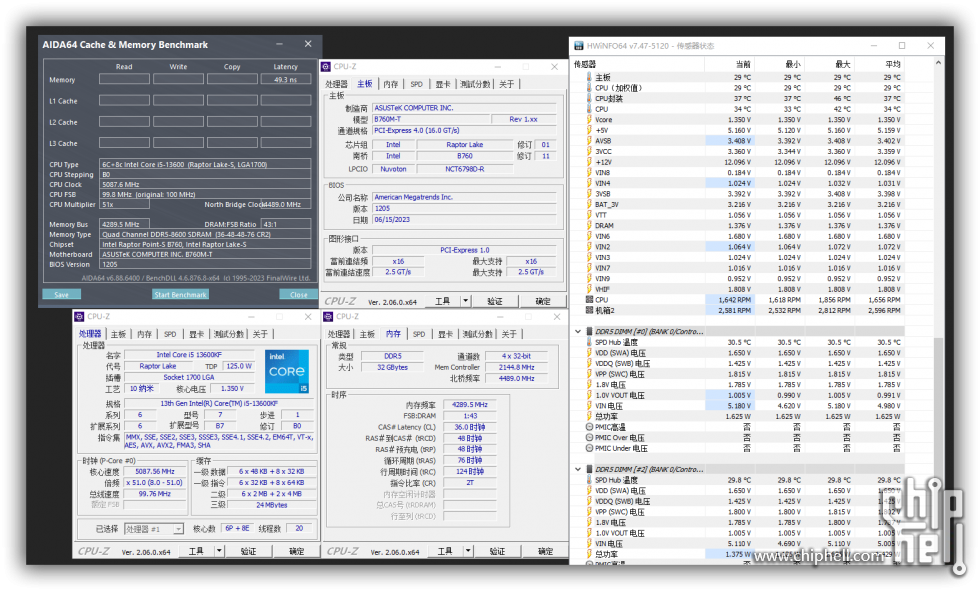980x591 pixels.
Task: Click Start Benchmark in AIDA64 window
Action: 181,294
